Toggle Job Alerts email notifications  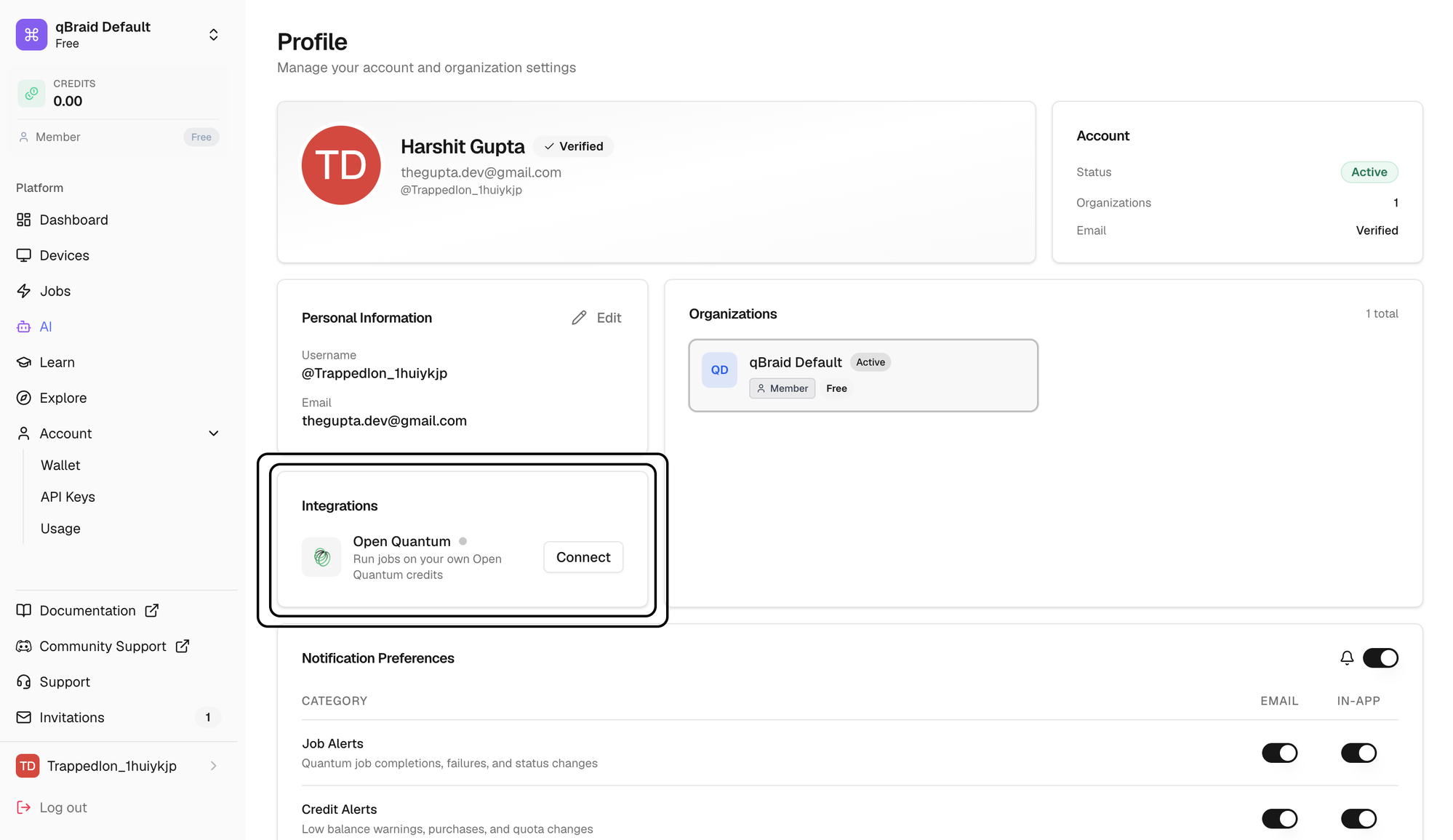tap(1279, 753)
